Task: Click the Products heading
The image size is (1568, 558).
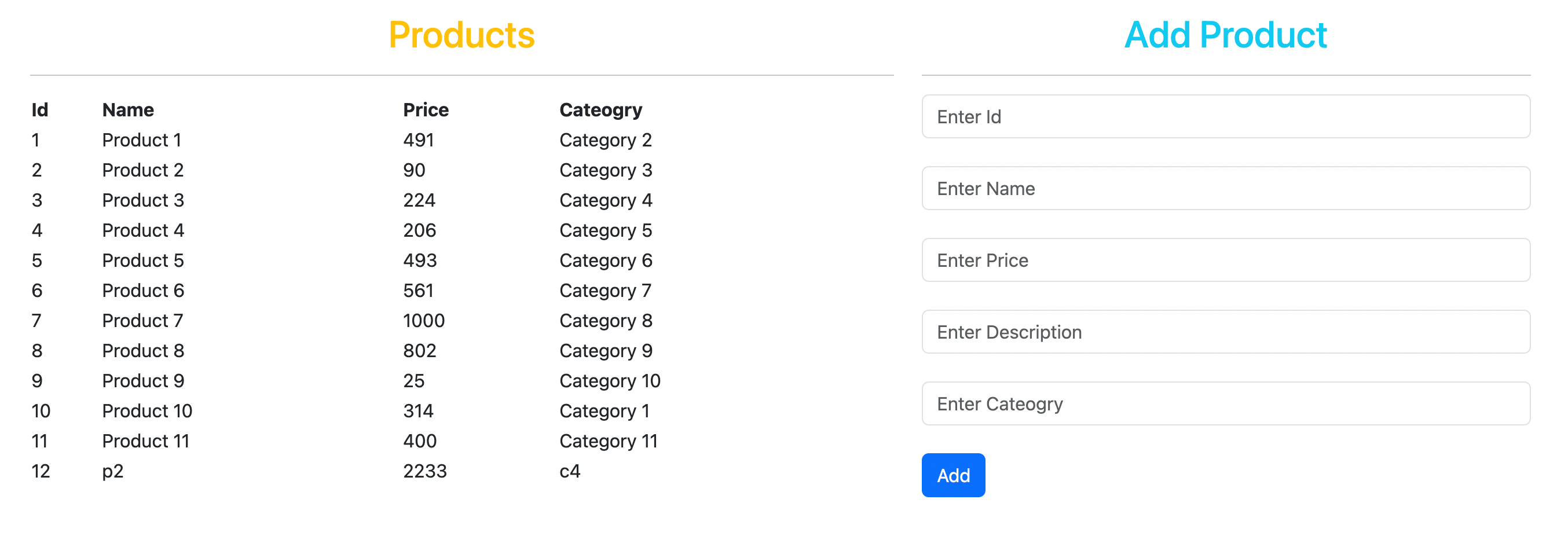Action: coord(463,36)
